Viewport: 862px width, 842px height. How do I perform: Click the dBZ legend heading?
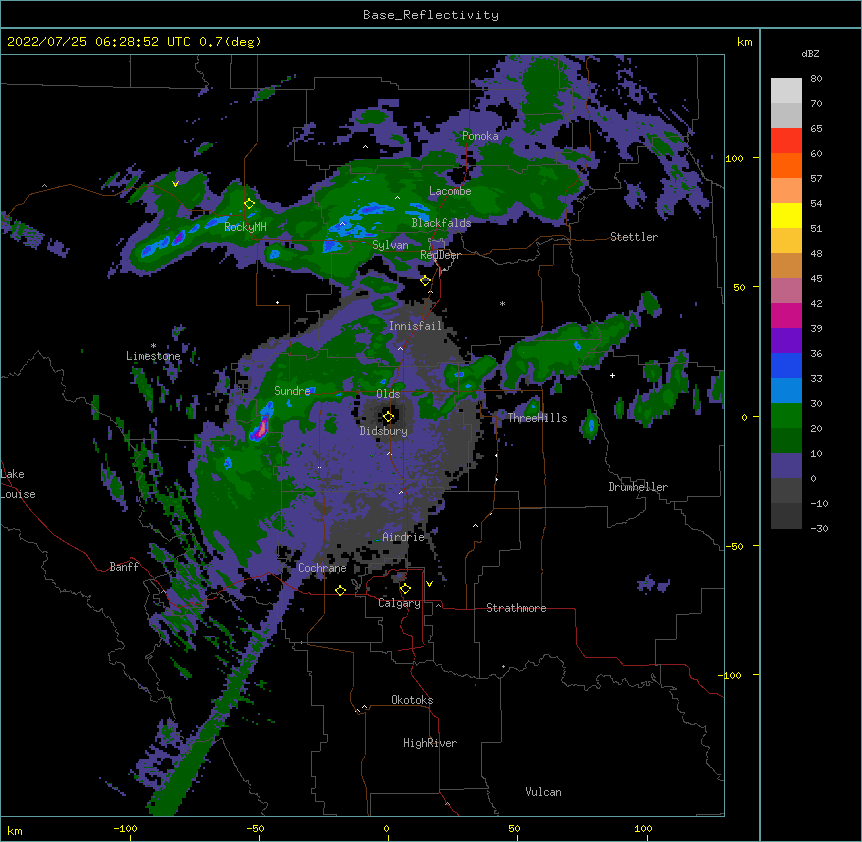810,53
